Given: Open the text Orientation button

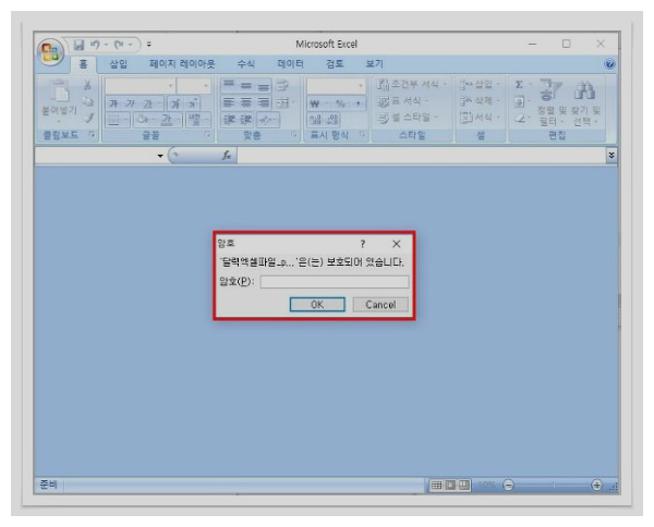Looking at the screenshot, I should 268,120.
